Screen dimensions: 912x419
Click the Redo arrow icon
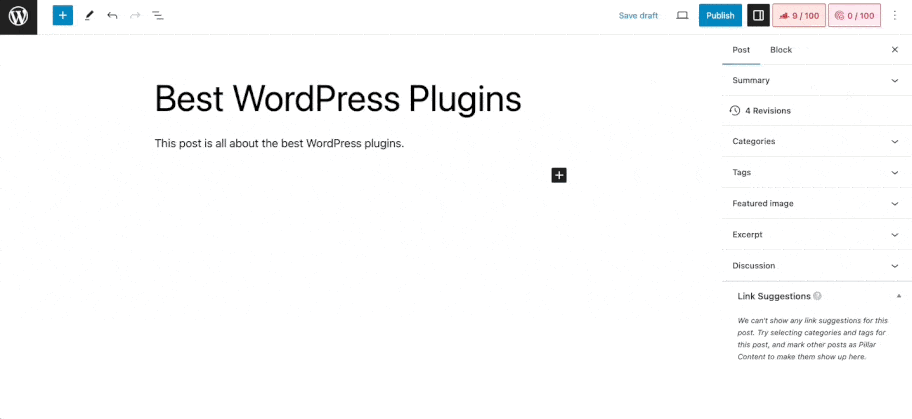point(135,16)
